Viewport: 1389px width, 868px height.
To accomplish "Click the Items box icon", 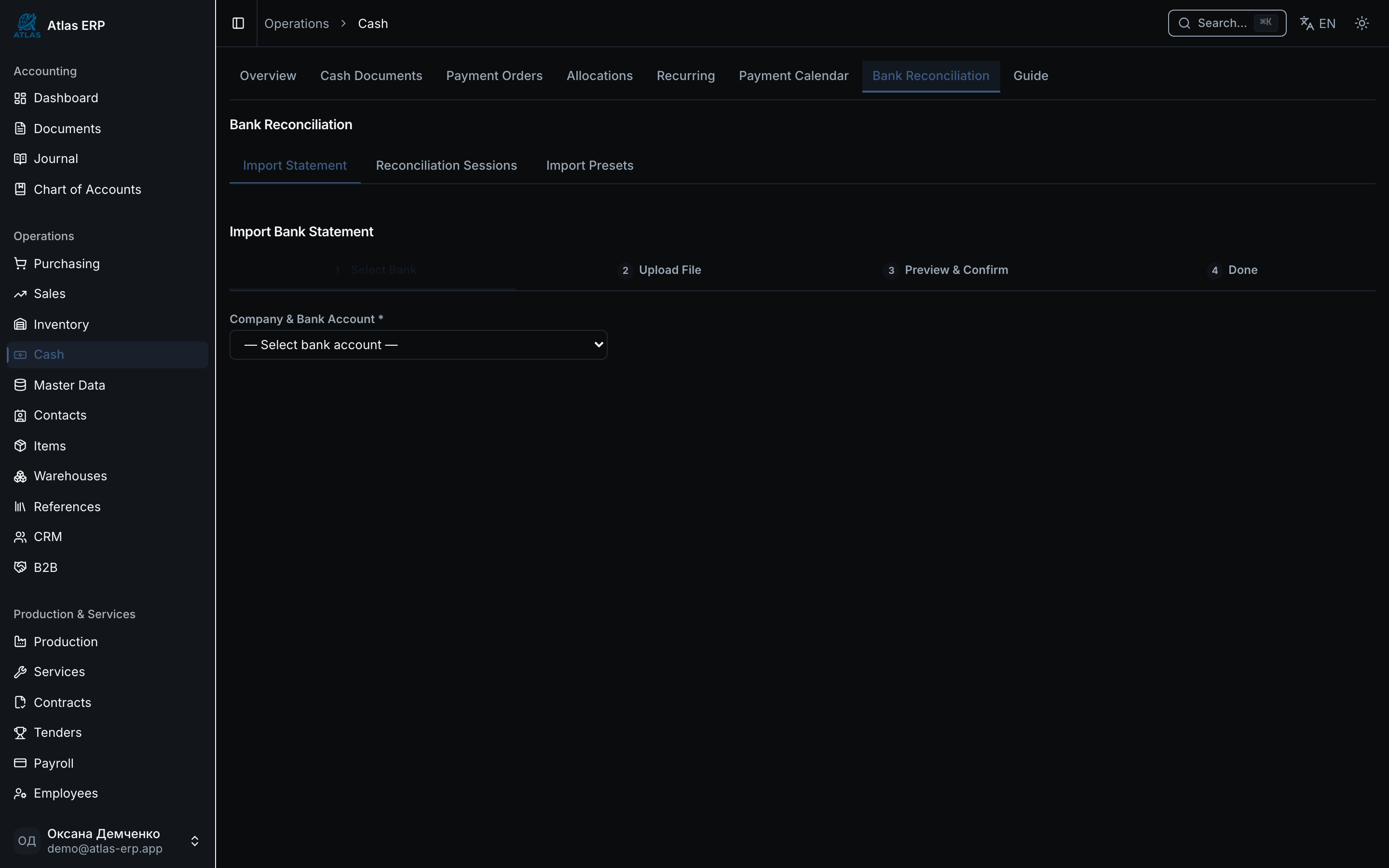I will 20,446.
